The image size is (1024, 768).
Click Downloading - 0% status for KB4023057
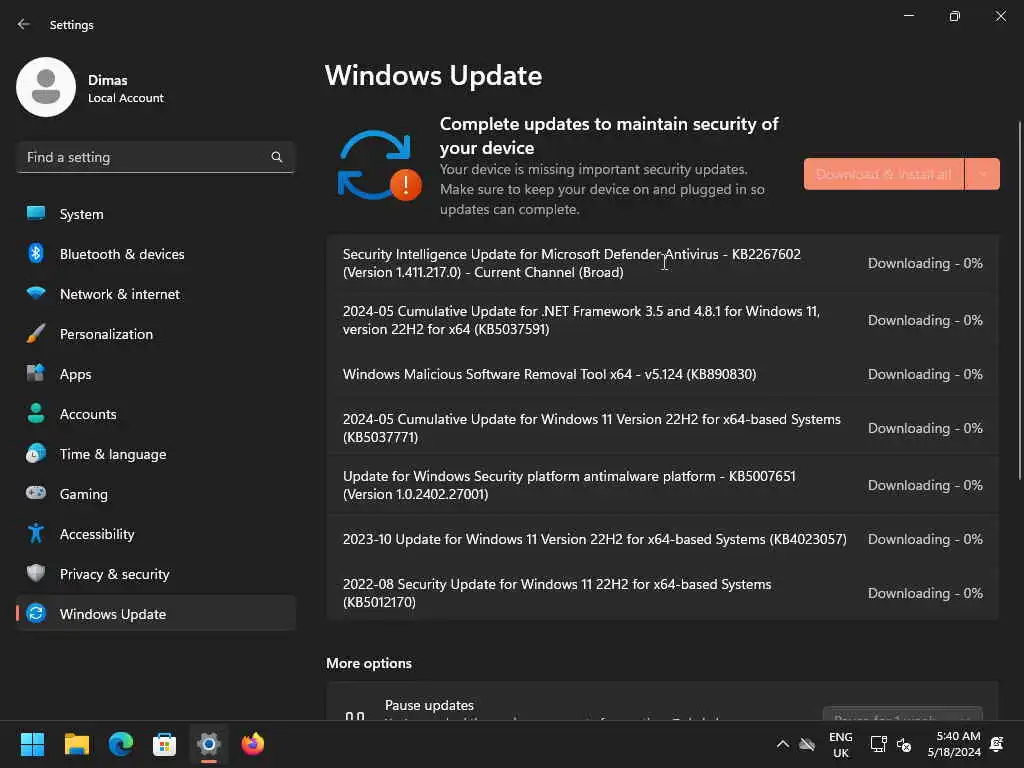(925, 539)
